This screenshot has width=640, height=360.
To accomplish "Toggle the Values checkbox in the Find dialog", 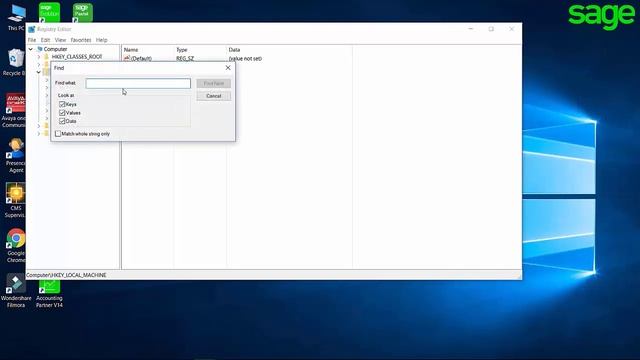I will coord(62,113).
